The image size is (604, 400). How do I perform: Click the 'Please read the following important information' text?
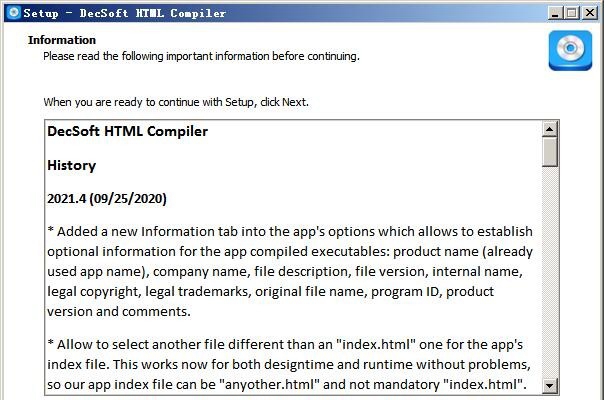[201, 56]
